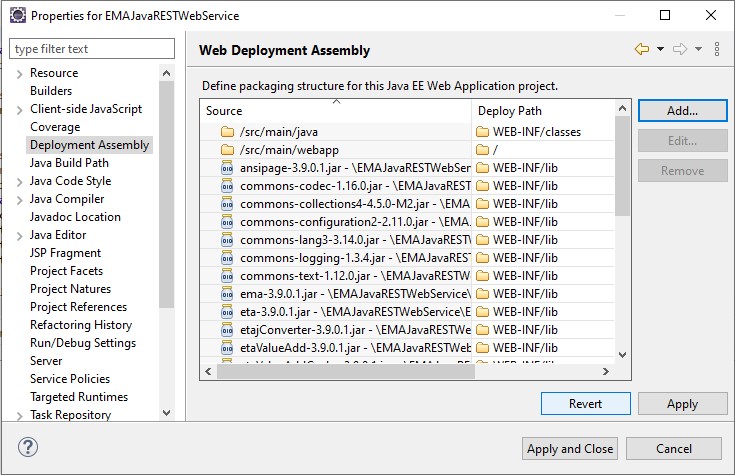This screenshot has width=735, height=475.
Task: Cancel the properties dialog
Action: [x=674, y=449]
